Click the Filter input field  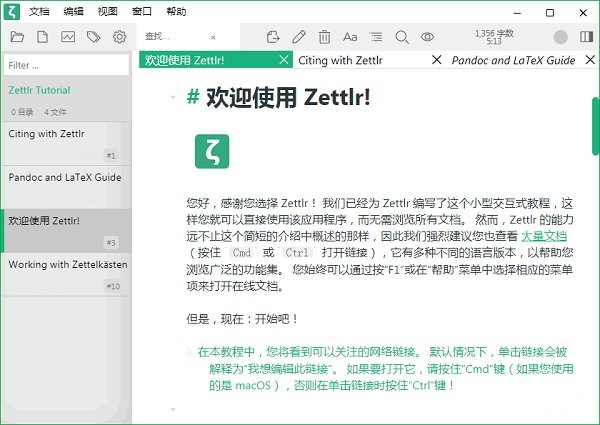(67, 65)
